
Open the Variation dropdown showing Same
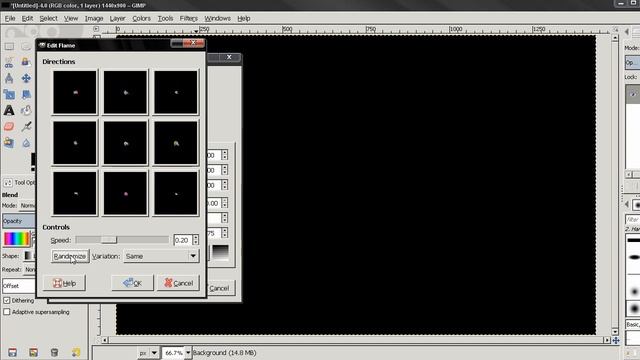(x=161, y=256)
